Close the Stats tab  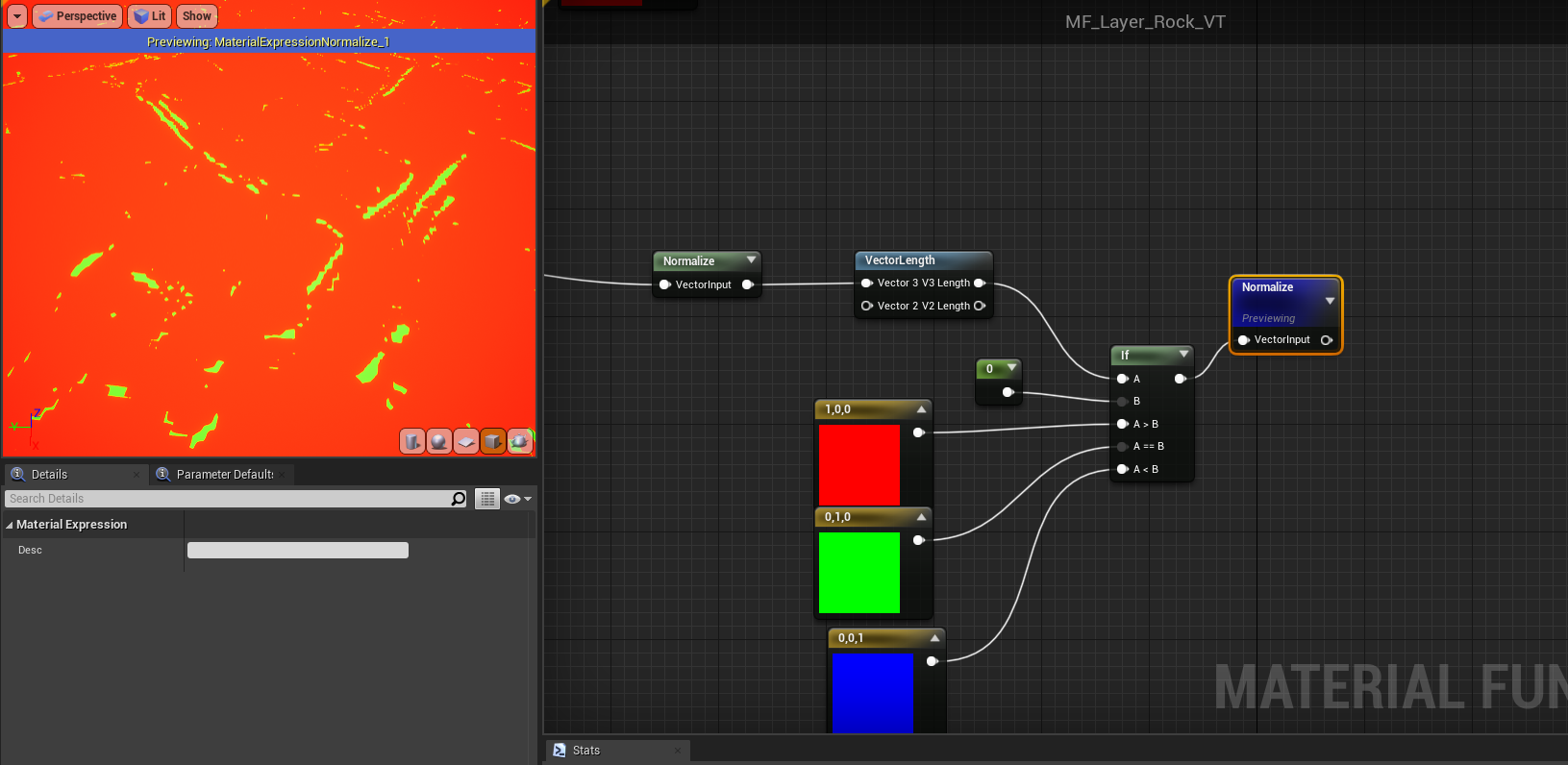678,751
